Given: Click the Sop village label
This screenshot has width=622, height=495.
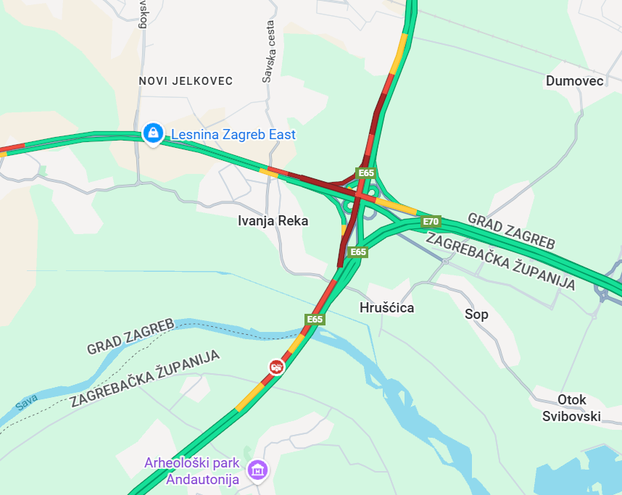Looking at the screenshot, I should 476,315.
